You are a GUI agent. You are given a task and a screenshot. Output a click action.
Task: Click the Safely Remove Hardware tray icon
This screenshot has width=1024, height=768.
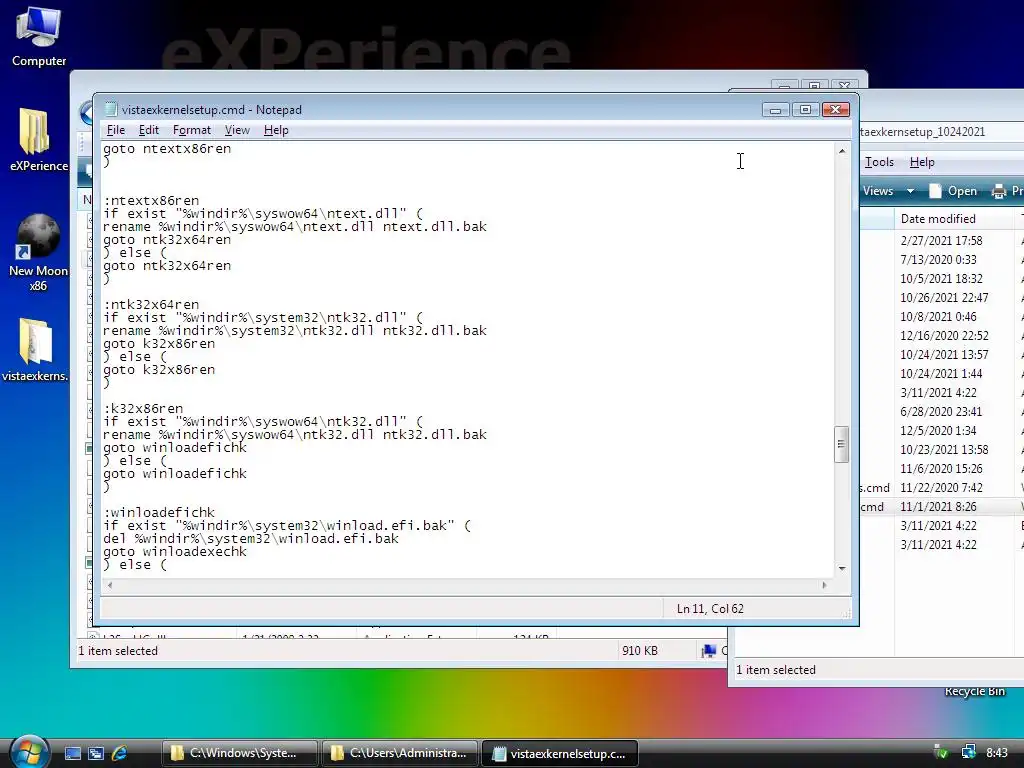(x=941, y=753)
